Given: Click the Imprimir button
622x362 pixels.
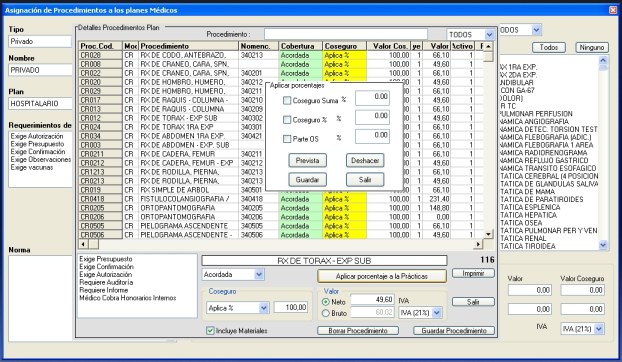Looking at the screenshot, I should (473, 273).
